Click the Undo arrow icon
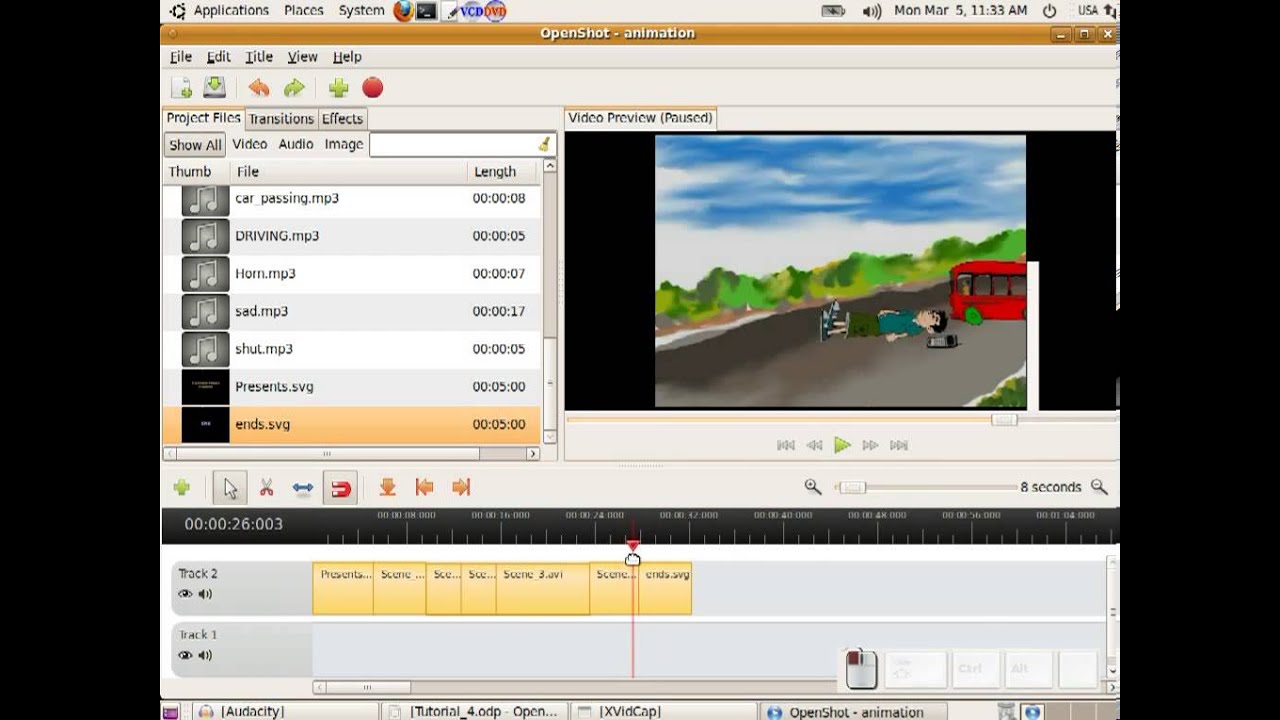Viewport: 1280px width, 720px height. (x=259, y=88)
